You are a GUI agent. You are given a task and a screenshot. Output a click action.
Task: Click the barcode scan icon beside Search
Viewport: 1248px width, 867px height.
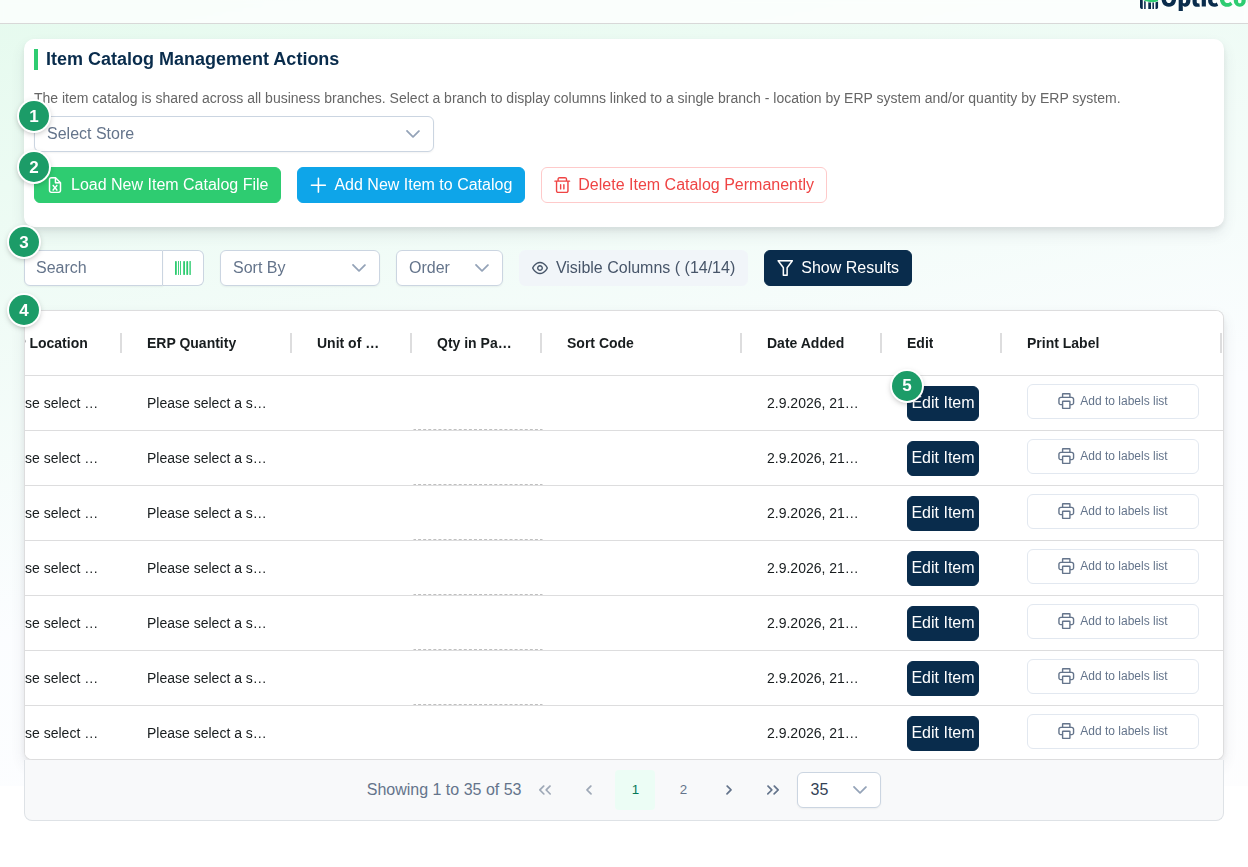pyautogui.click(x=183, y=268)
